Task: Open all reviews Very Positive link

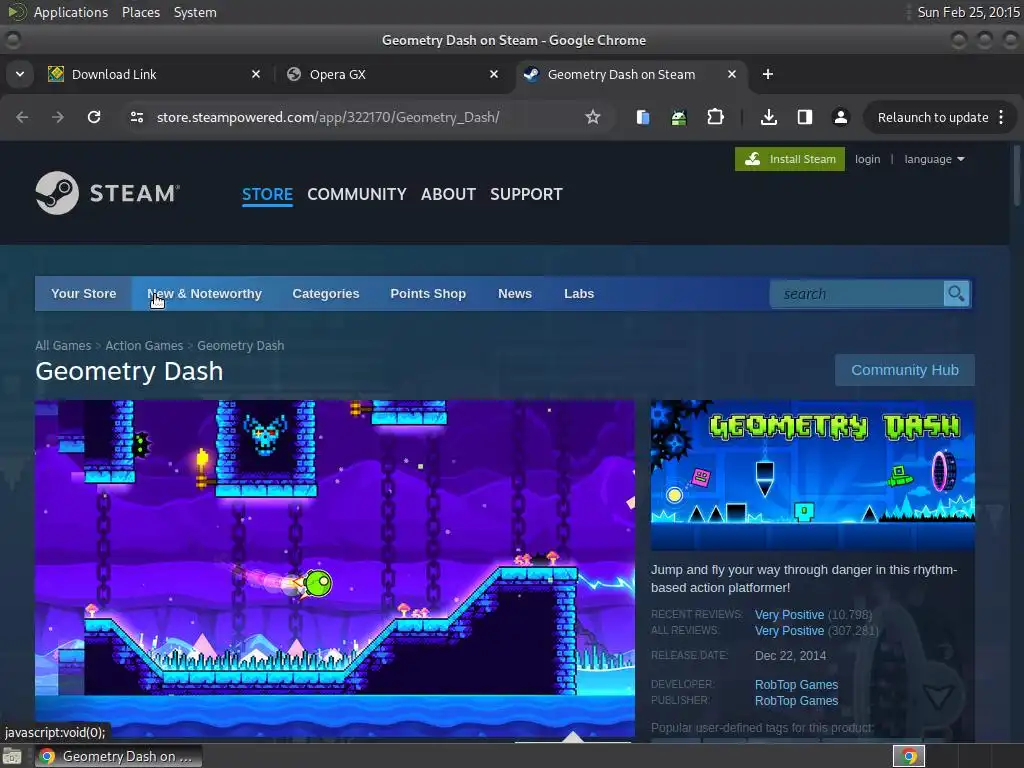Action: (x=790, y=631)
